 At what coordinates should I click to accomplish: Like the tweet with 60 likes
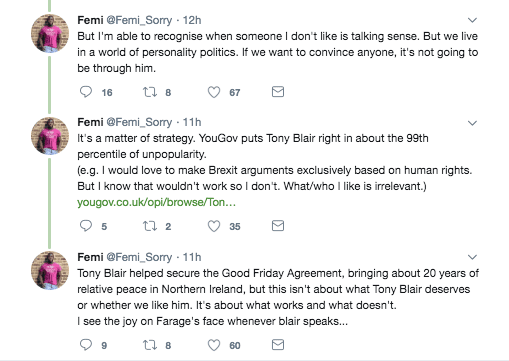coord(214,345)
